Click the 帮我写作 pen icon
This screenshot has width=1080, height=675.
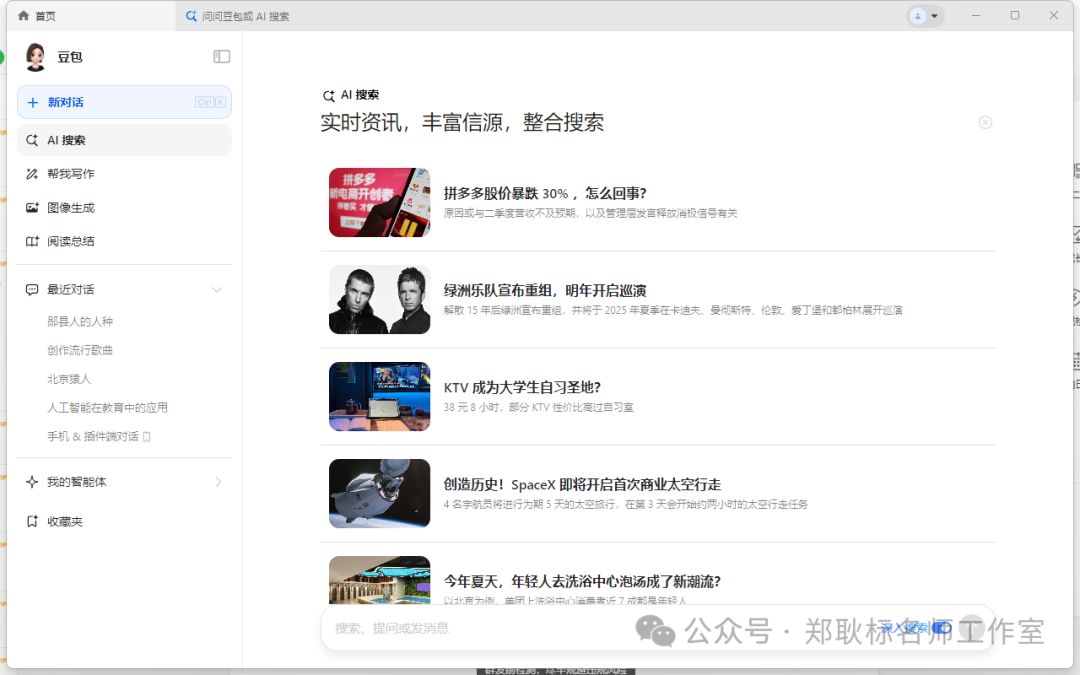coord(32,174)
